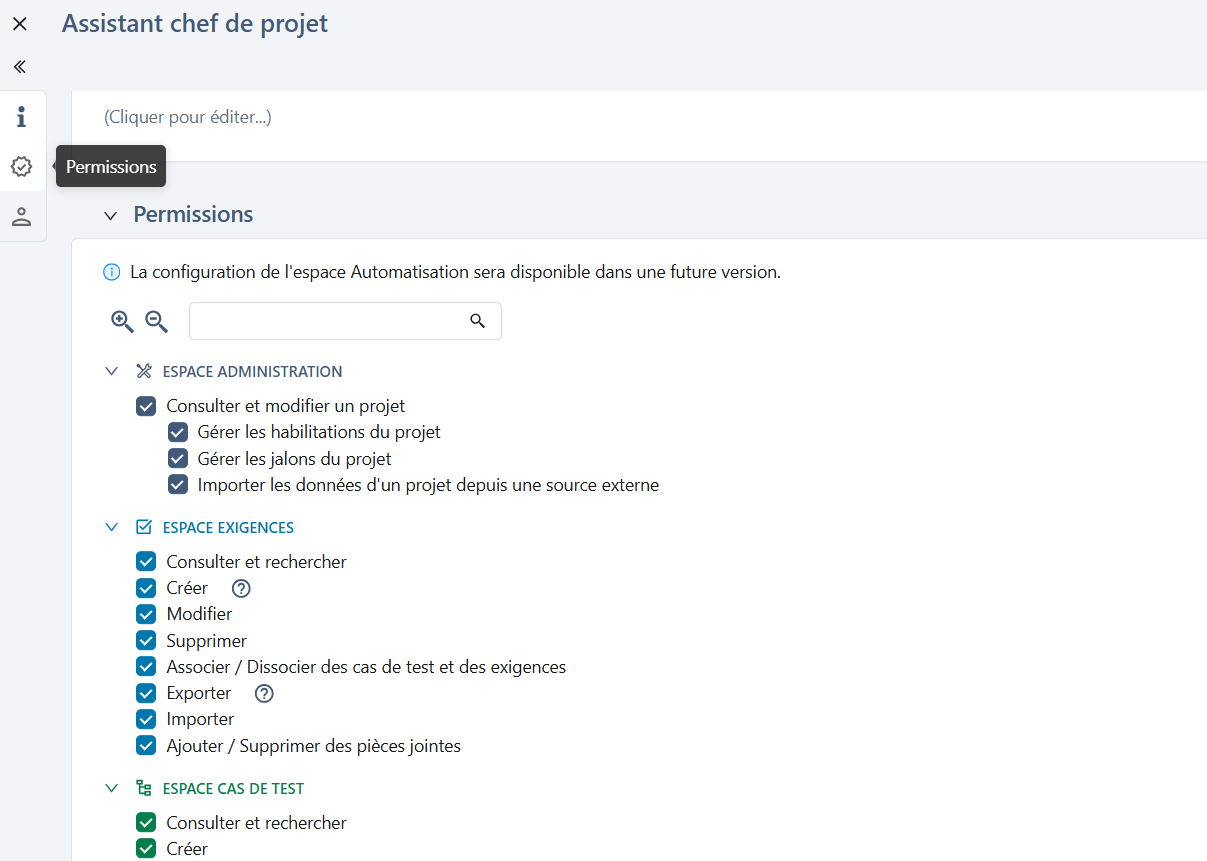
Task: Open the help tooltip next to Exporter
Action: (263, 692)
